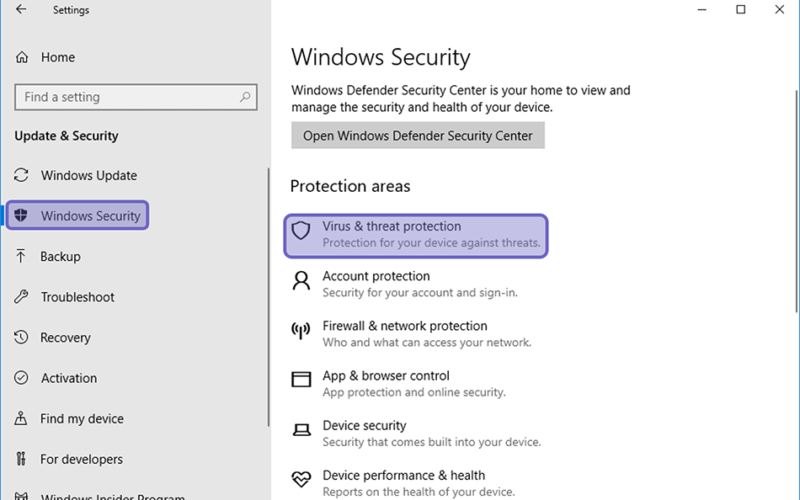
Task: Click the sidebar vertical scrollbar
Action: [268, 297]
